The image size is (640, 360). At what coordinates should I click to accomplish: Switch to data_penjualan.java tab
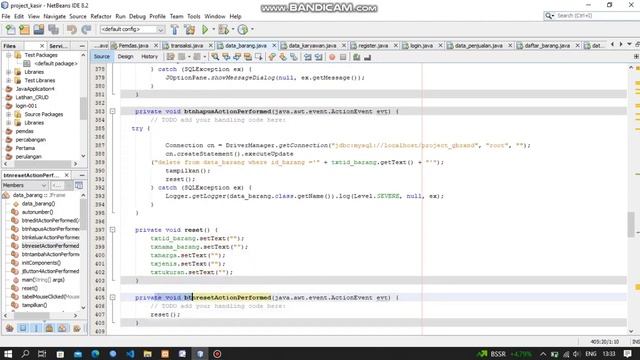click(x=478, y=46)
